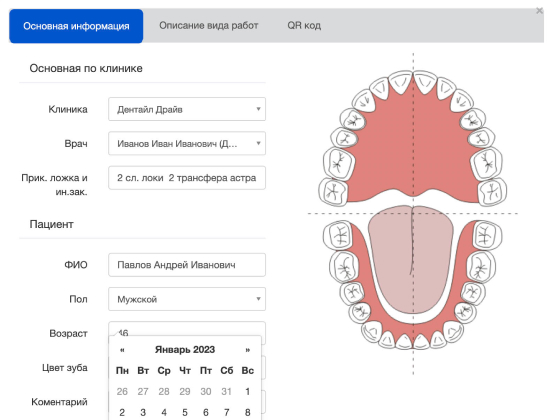Click the Прик. ложка и ин.зак. field
The width and height of the screenshot is (552, 420).
click(187, 178)
